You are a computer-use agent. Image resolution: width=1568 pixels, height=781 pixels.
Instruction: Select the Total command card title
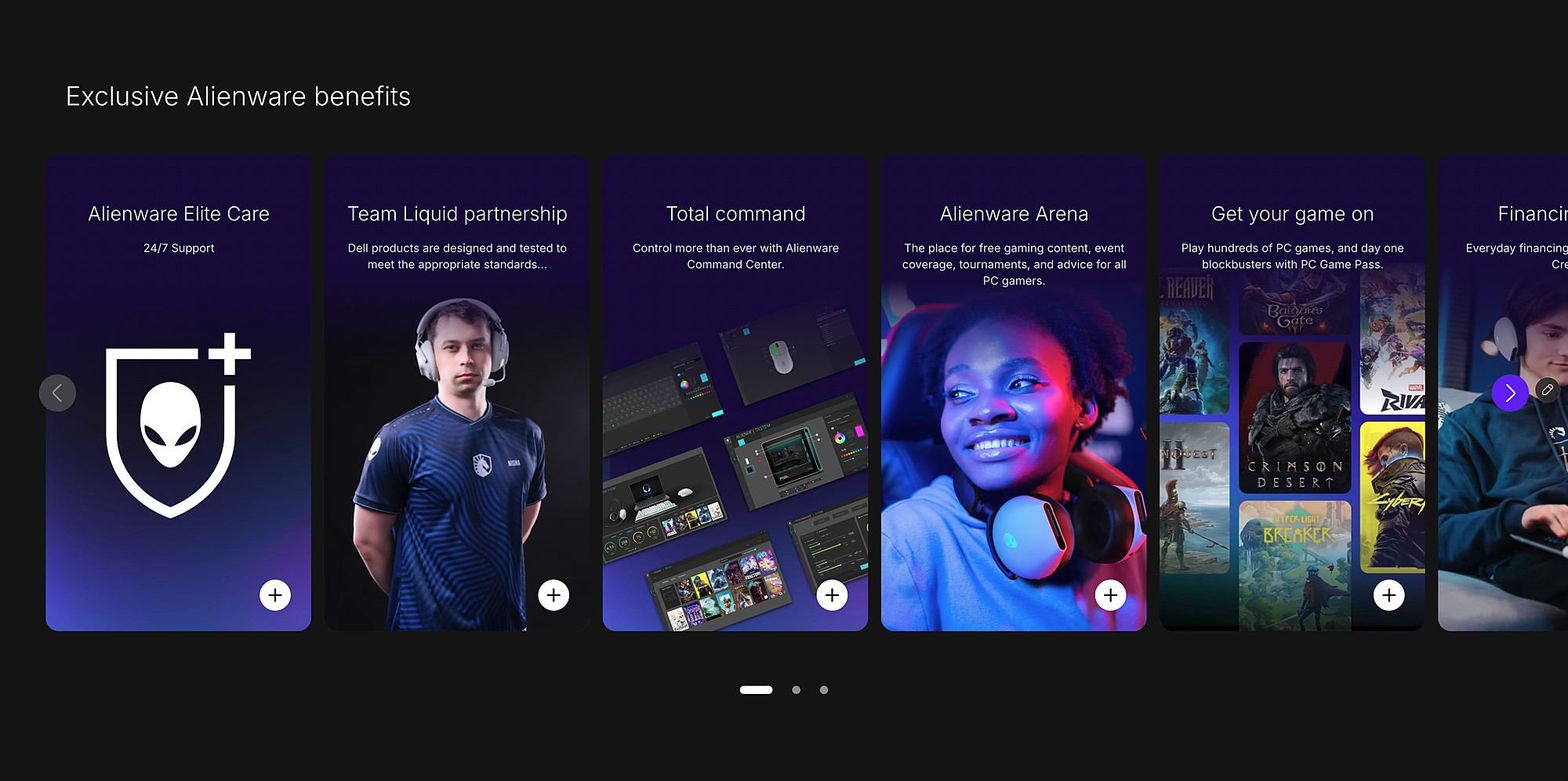tap(735, 214)
